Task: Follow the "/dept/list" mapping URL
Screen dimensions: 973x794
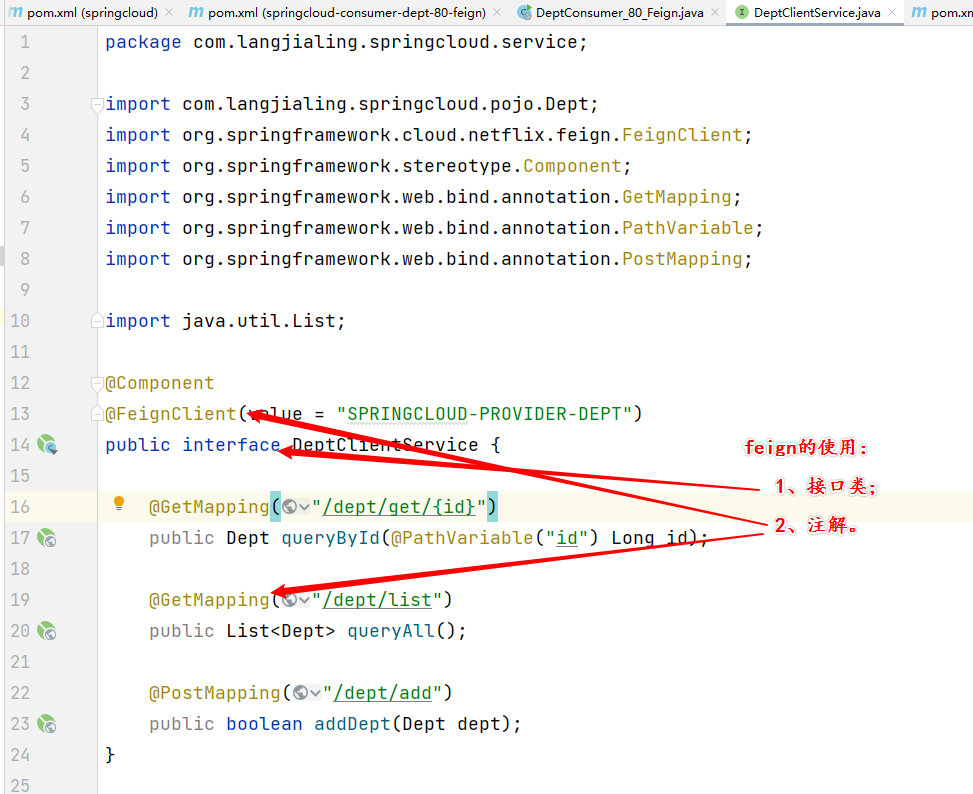Action: click(x=377, y=600)
